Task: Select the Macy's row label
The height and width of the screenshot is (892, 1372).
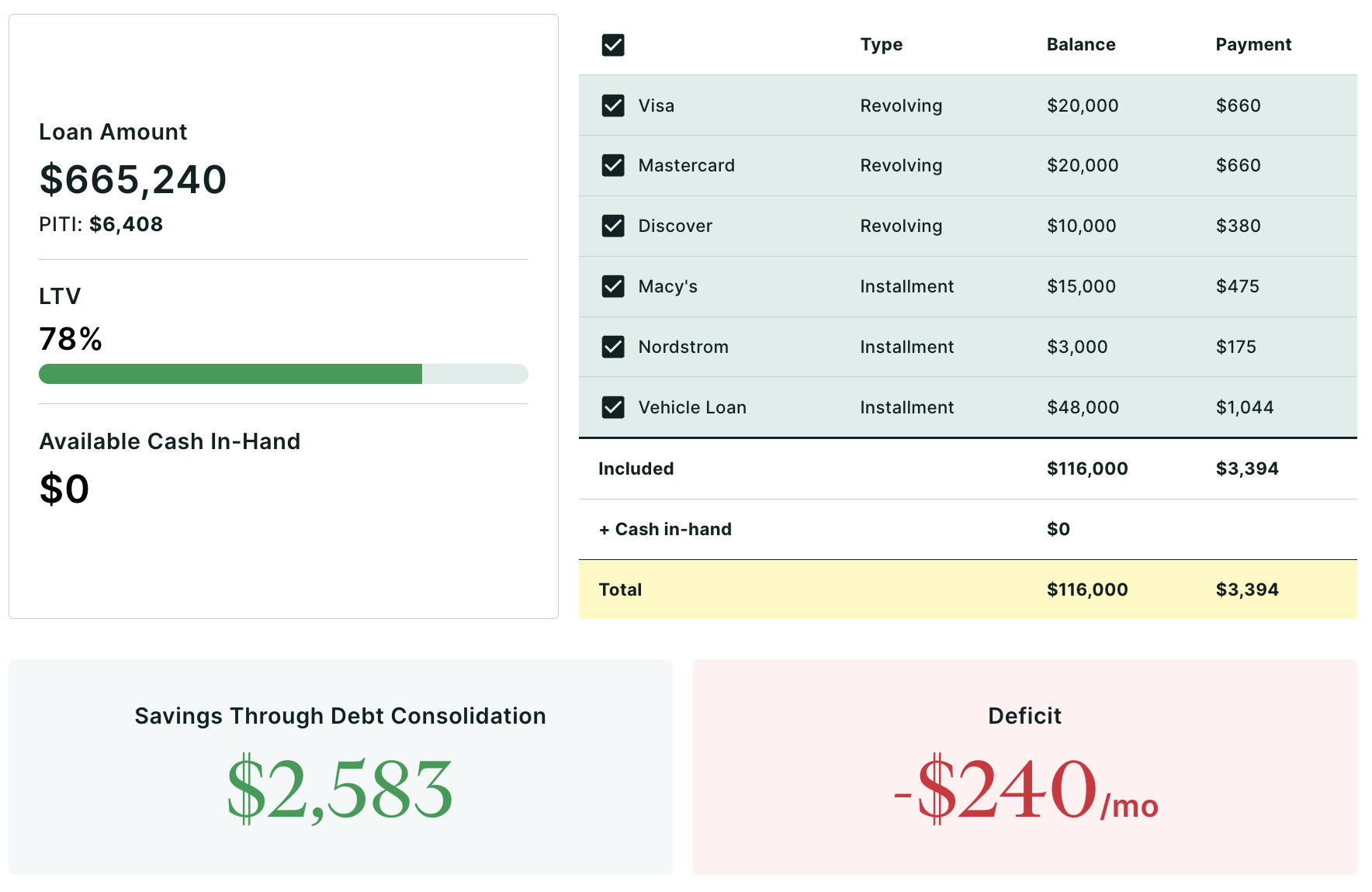Action: (668, 286)
